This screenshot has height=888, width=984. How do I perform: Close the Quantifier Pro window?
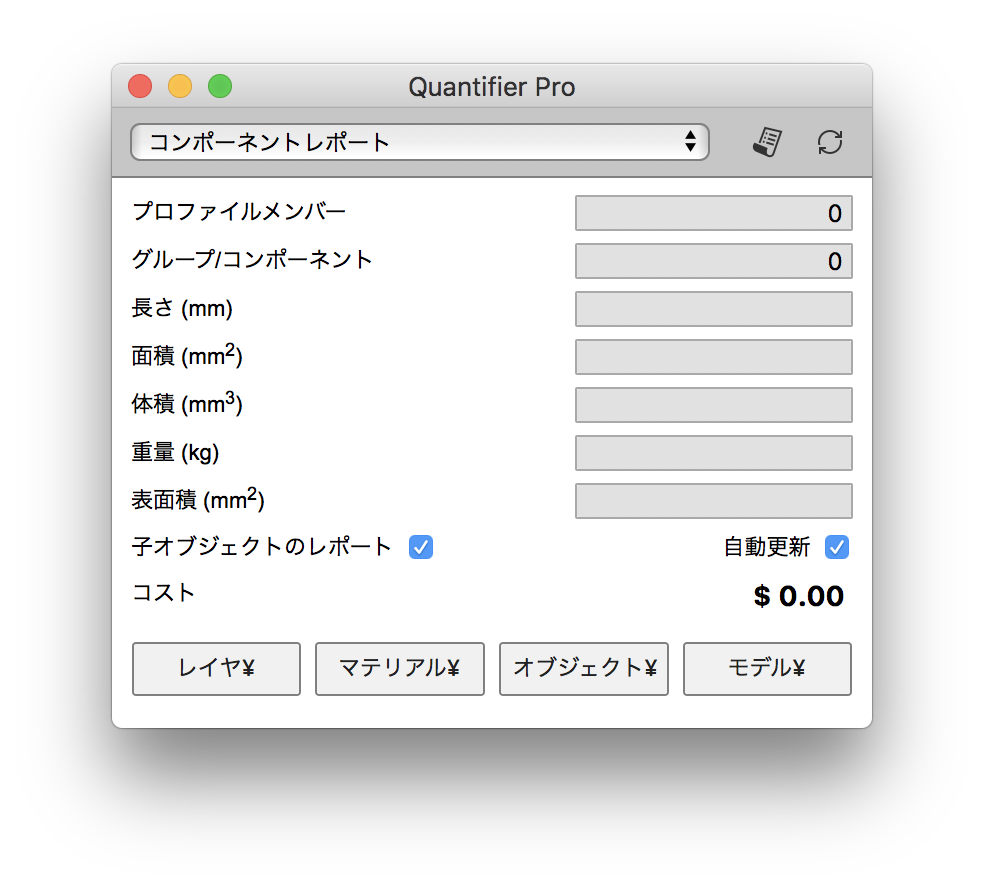[140, 87]
